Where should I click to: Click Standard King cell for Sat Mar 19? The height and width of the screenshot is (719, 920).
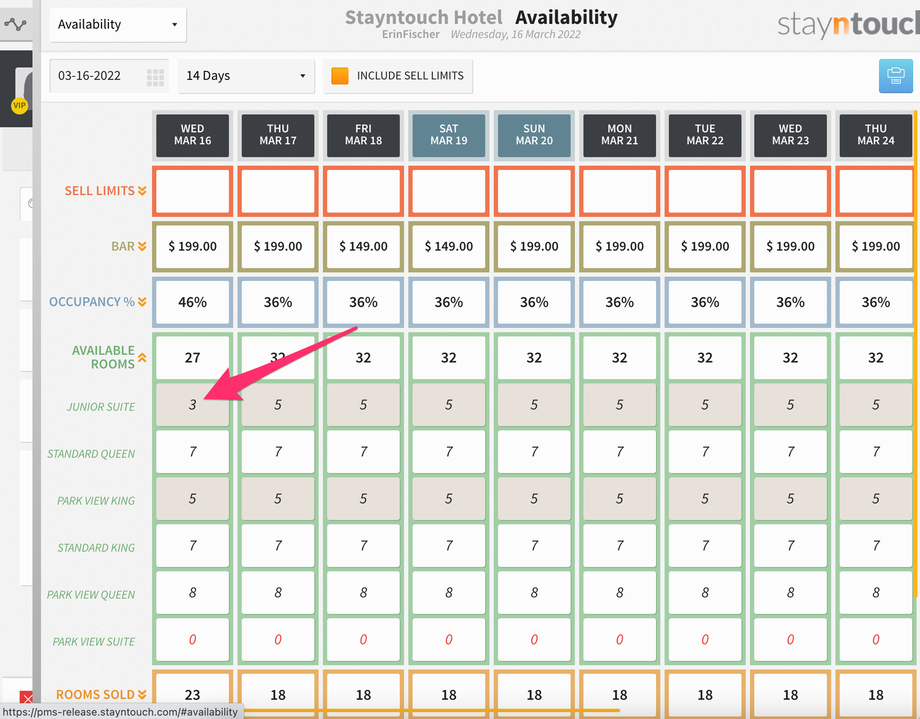[449, 545]
